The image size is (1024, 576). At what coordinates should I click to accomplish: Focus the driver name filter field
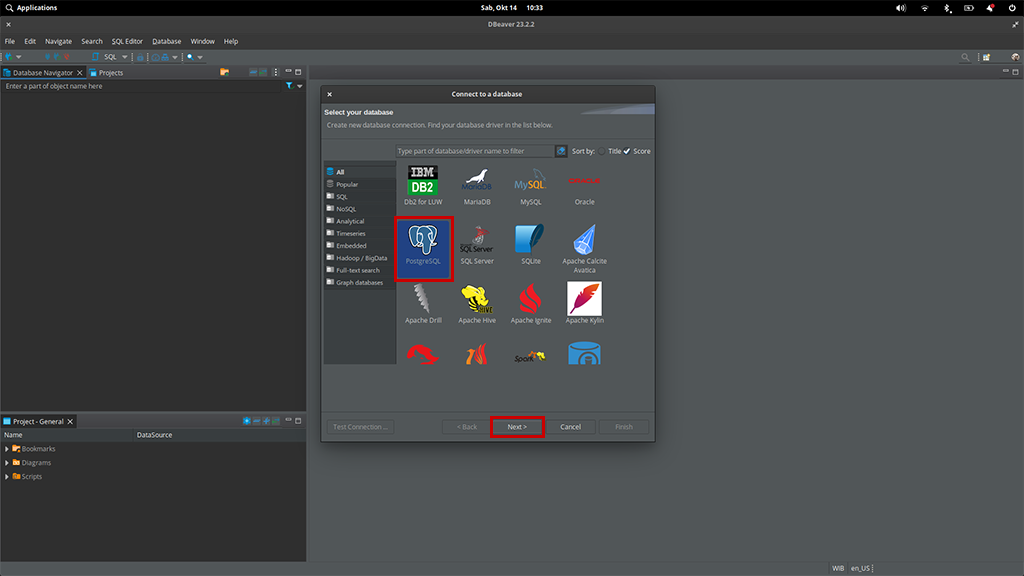coord(474,151)
